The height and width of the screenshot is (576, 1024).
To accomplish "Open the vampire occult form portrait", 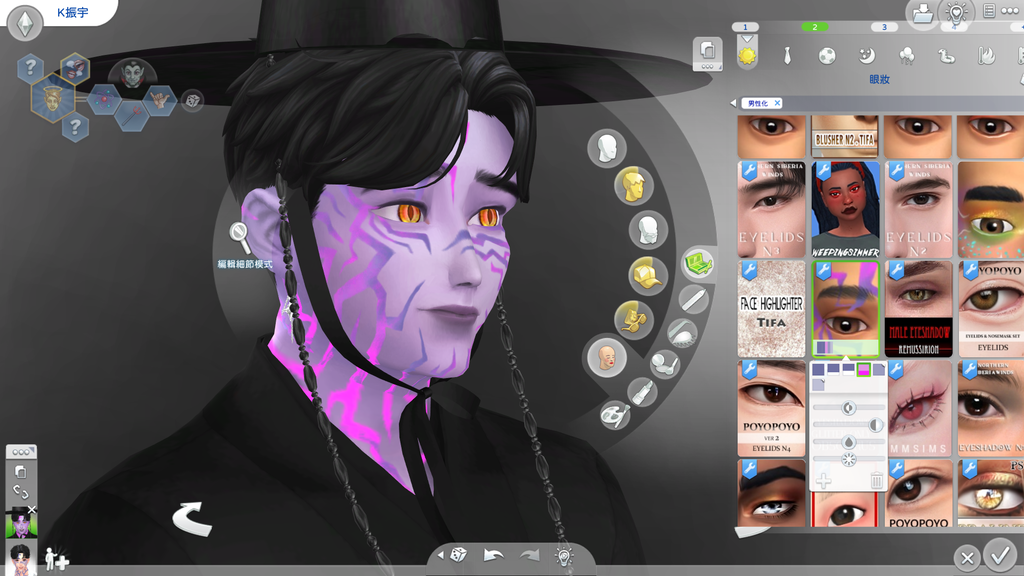I will pos(132,74).
